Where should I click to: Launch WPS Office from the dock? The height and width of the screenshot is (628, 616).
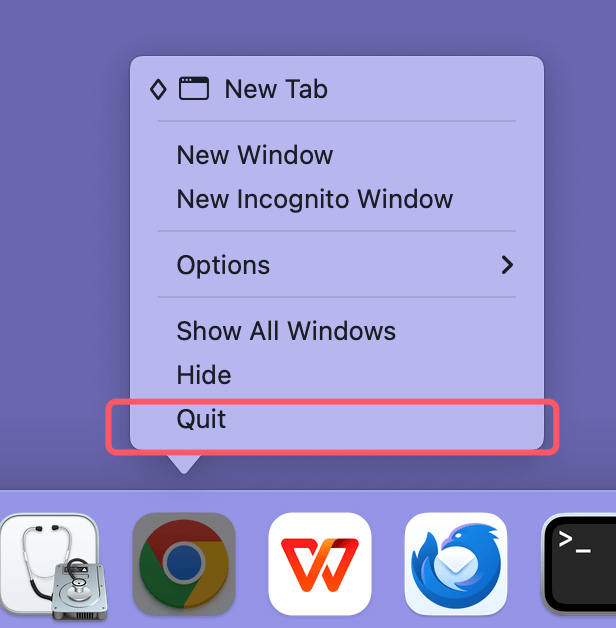320,564
